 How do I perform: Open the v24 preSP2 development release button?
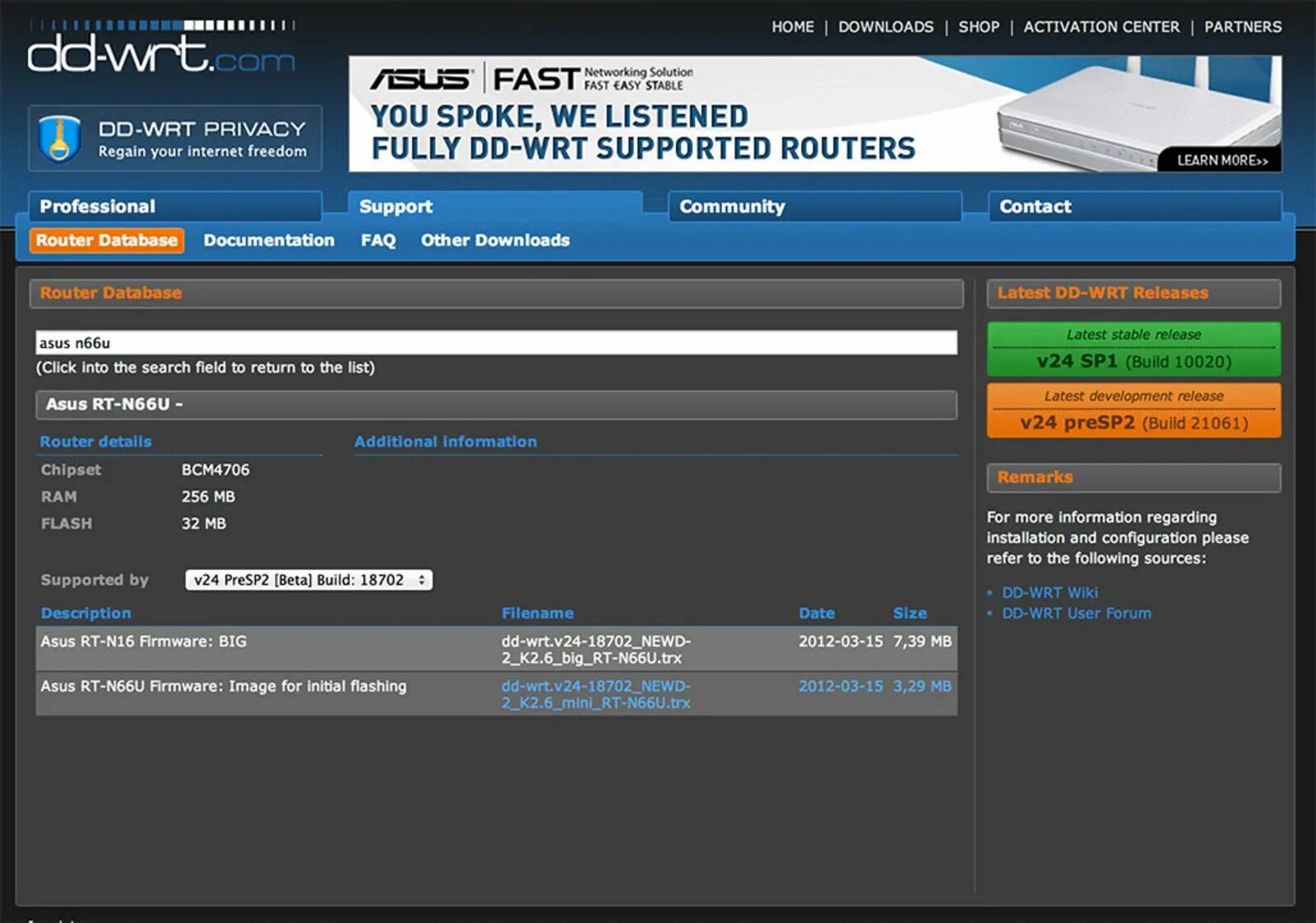tap(1133, 410)
